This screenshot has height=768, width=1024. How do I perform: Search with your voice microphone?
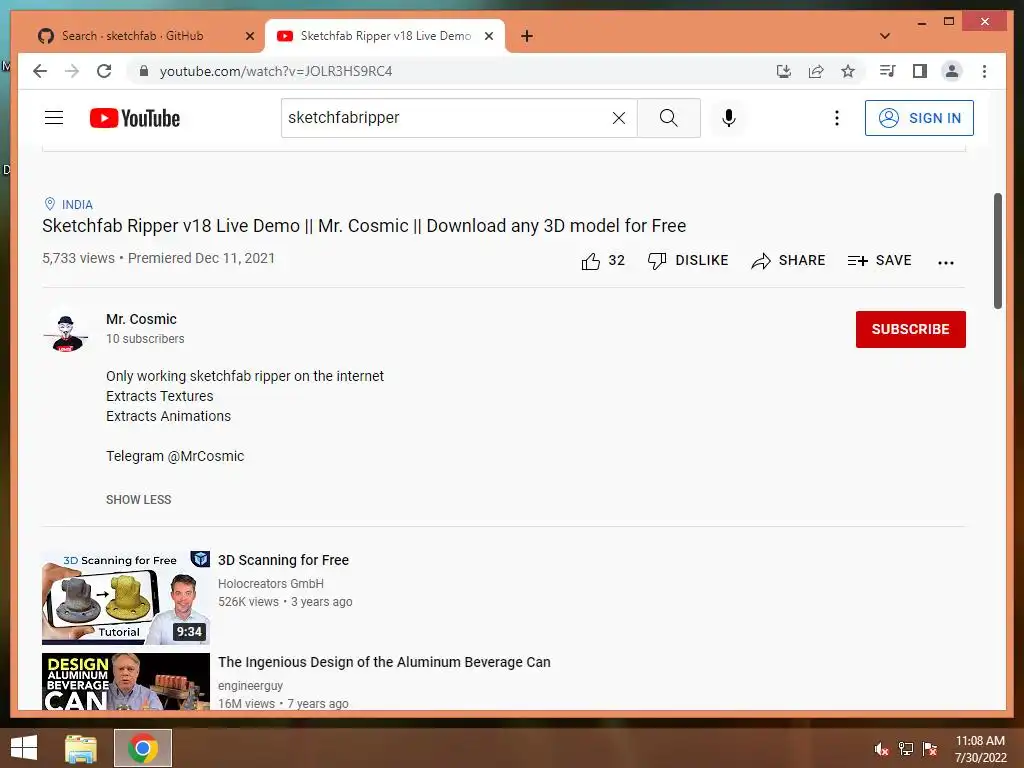click(x=729, y=118)
